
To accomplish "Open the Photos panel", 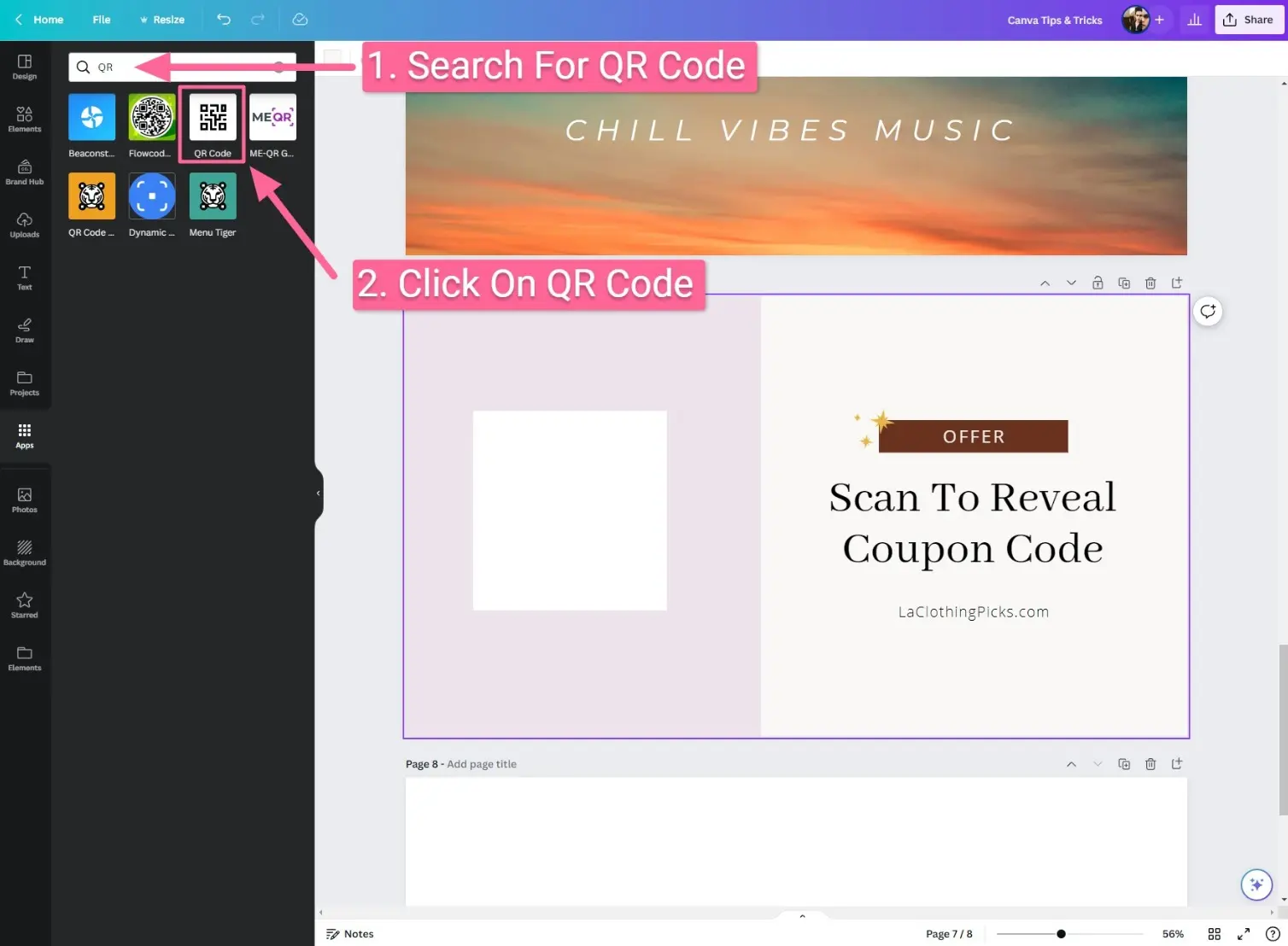I will [x=25, y=500].
